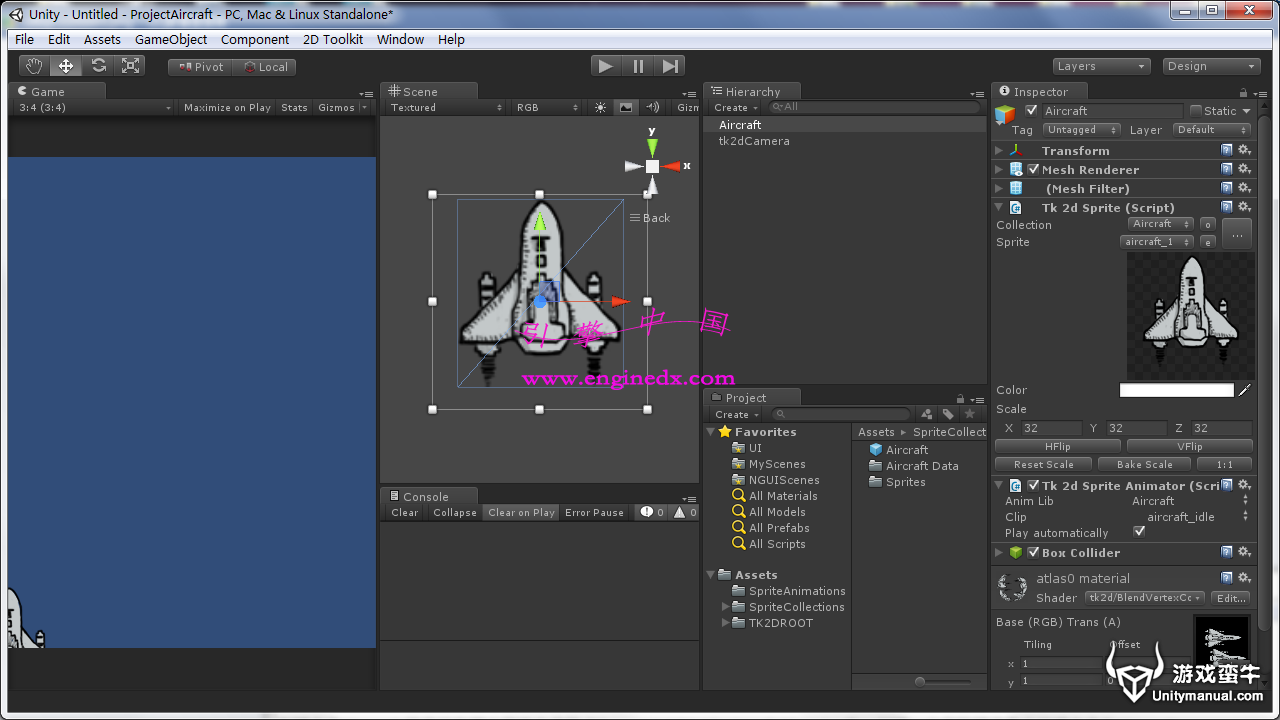The height and width of the screenshot is (720, 1280).
Task: Enable the Static checkbox
Action: [x=1196, y=111]
